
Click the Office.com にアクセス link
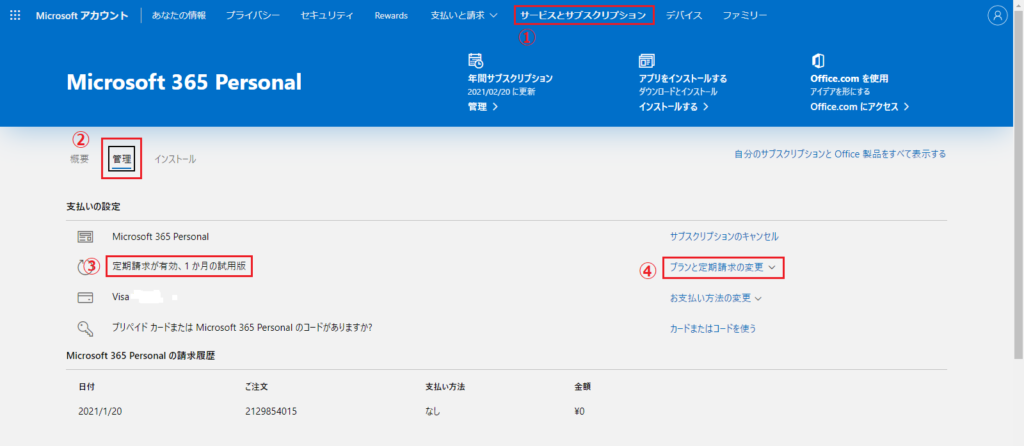(859, 106)
